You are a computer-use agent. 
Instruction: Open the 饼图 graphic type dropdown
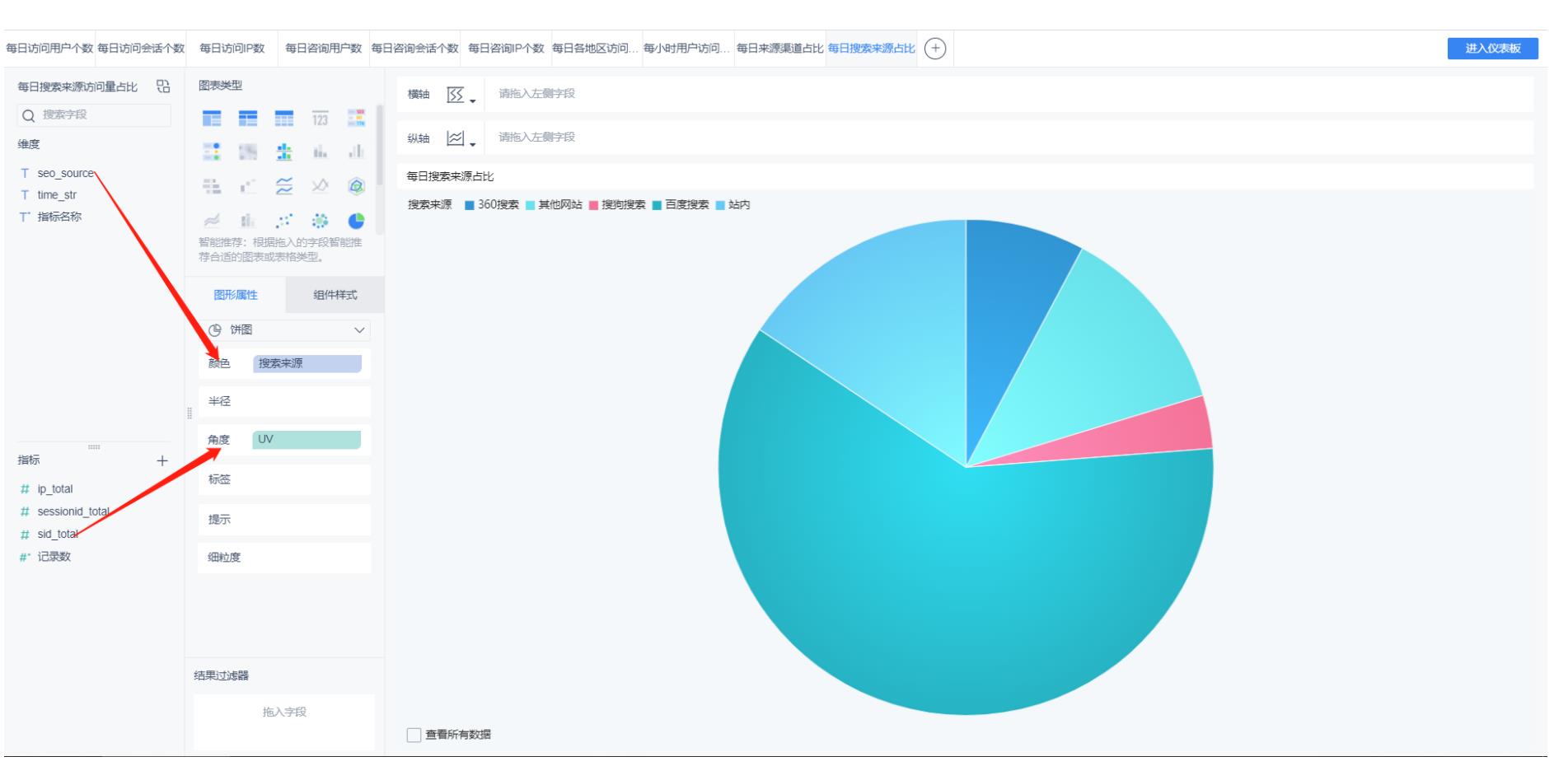(284, 329)
